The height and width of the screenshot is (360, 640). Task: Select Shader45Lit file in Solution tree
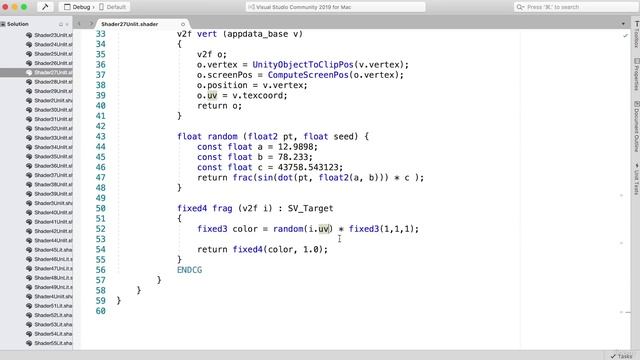49,250
